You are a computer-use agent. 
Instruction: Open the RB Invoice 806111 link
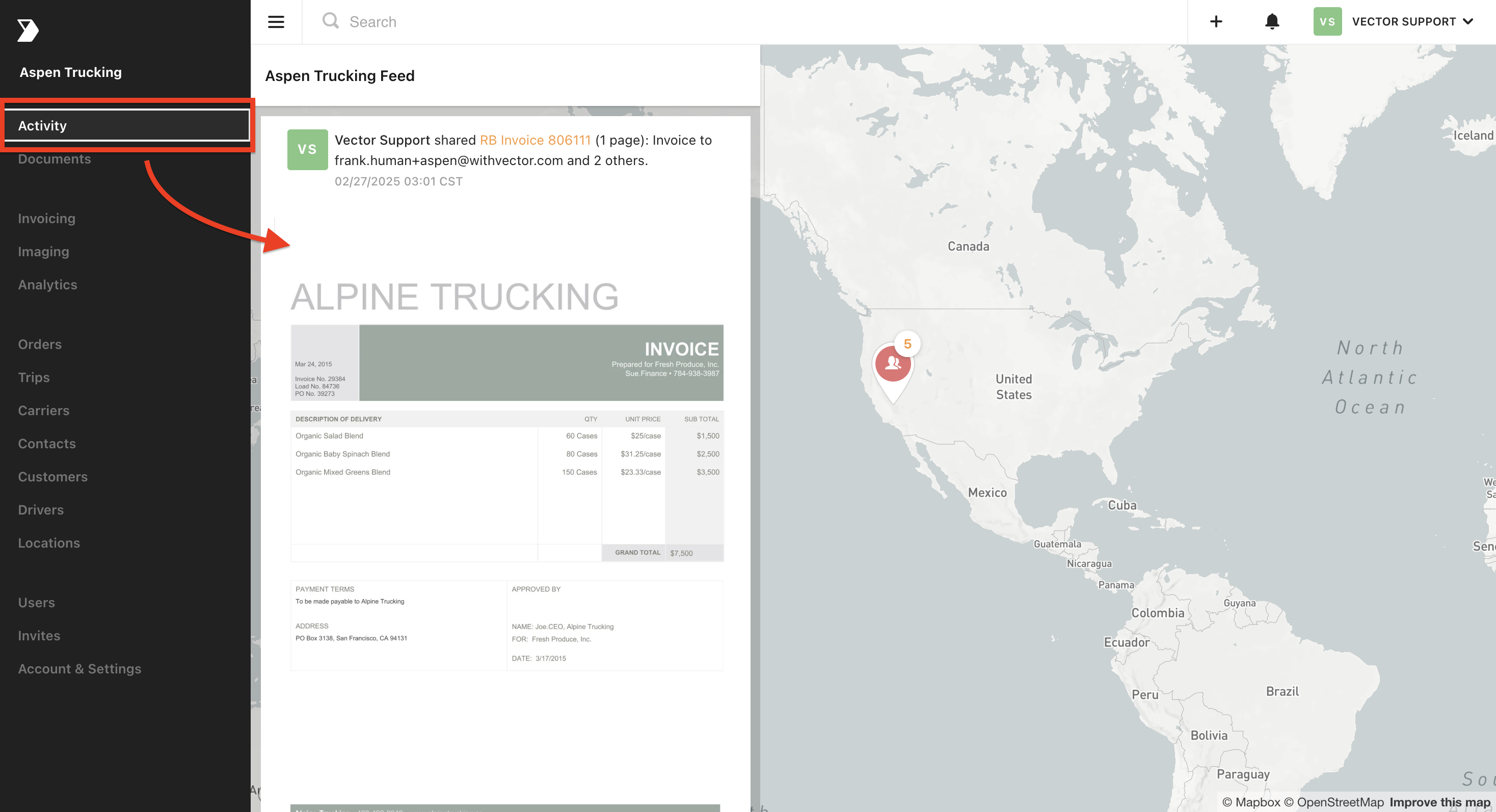click(x=535, y=141)
